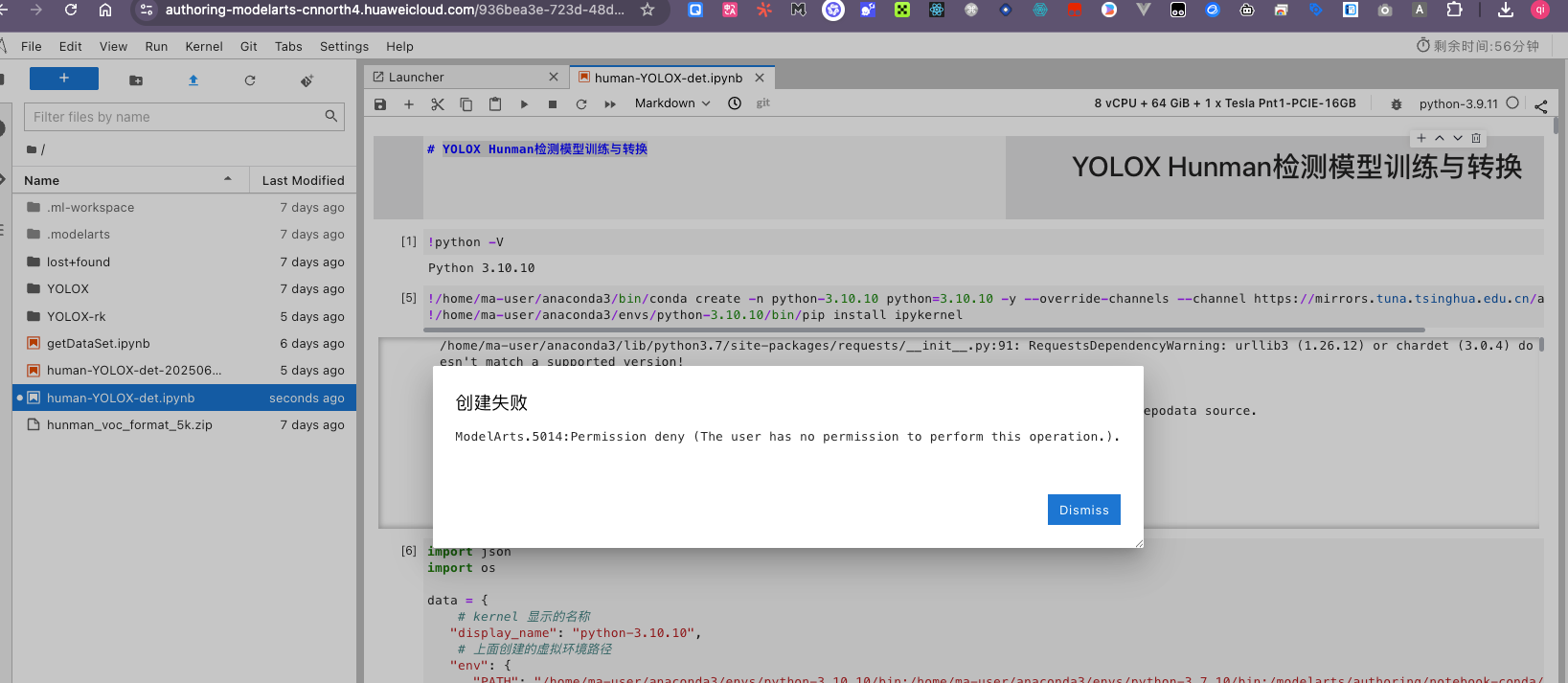
Task: Upload files with the upload arrow icon
Action: (193, 80)
